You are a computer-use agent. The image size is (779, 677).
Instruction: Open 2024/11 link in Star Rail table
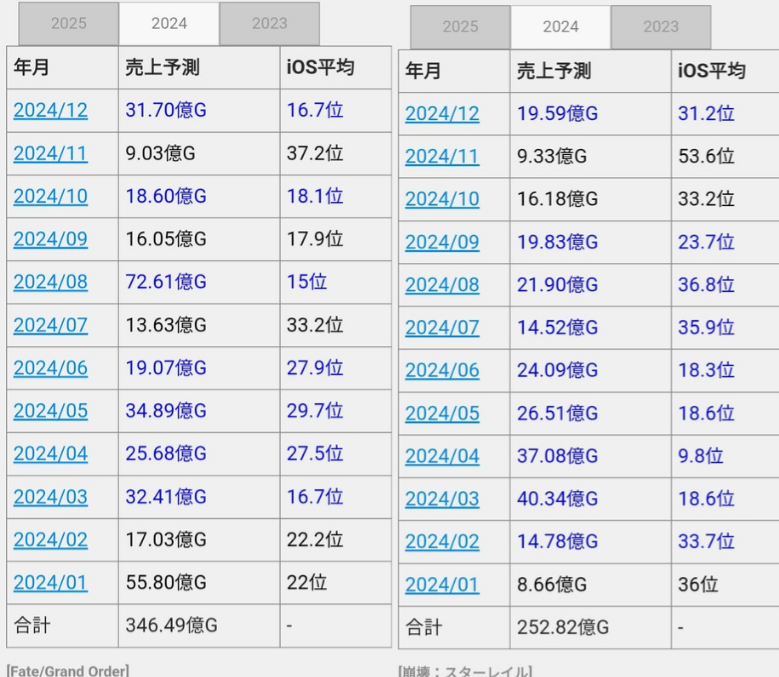pyautogui.click(x=442, y=156)
